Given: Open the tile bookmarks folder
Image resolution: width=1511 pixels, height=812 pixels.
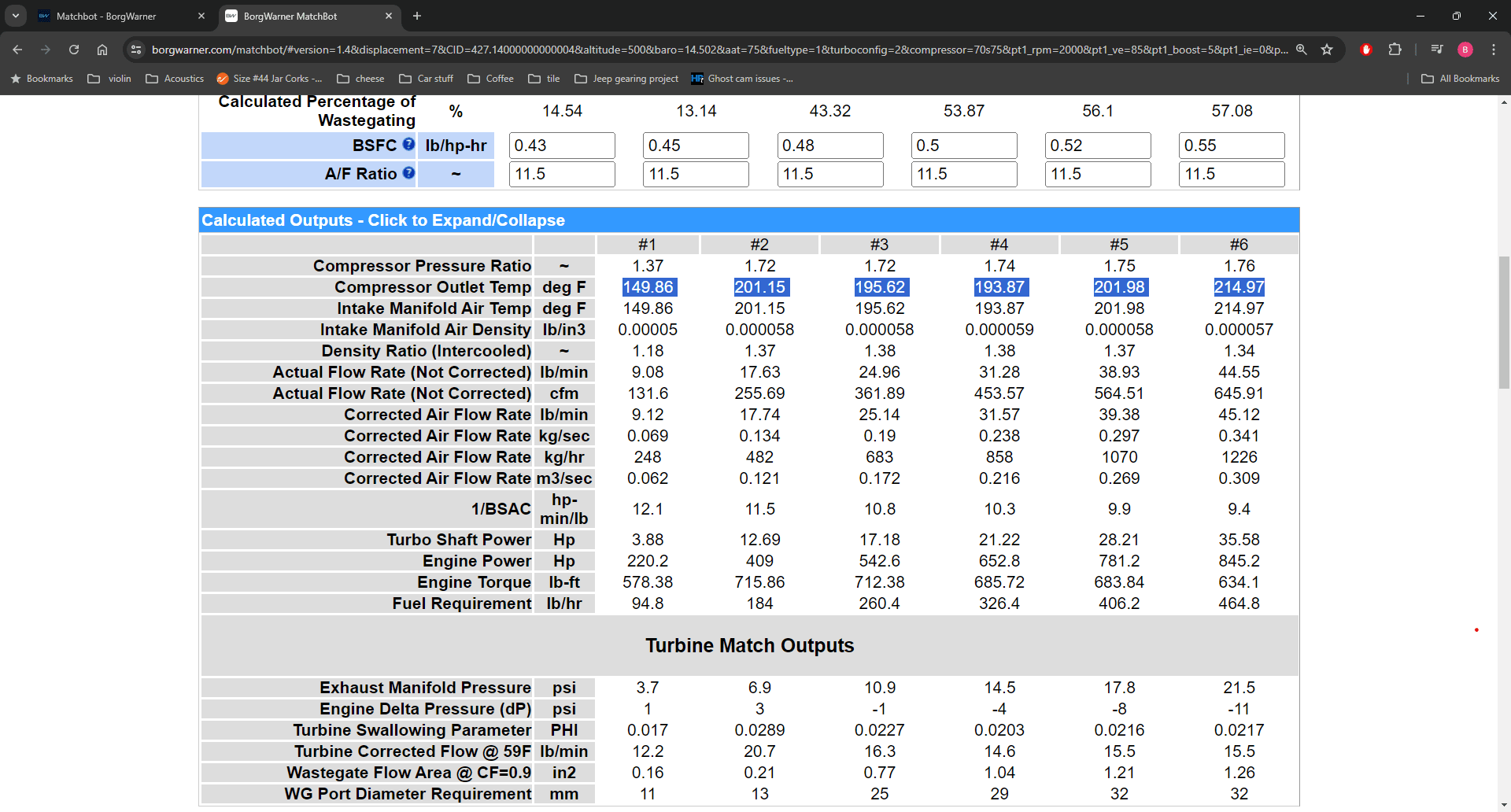Looking at the screenshot, I should point(544,79).
